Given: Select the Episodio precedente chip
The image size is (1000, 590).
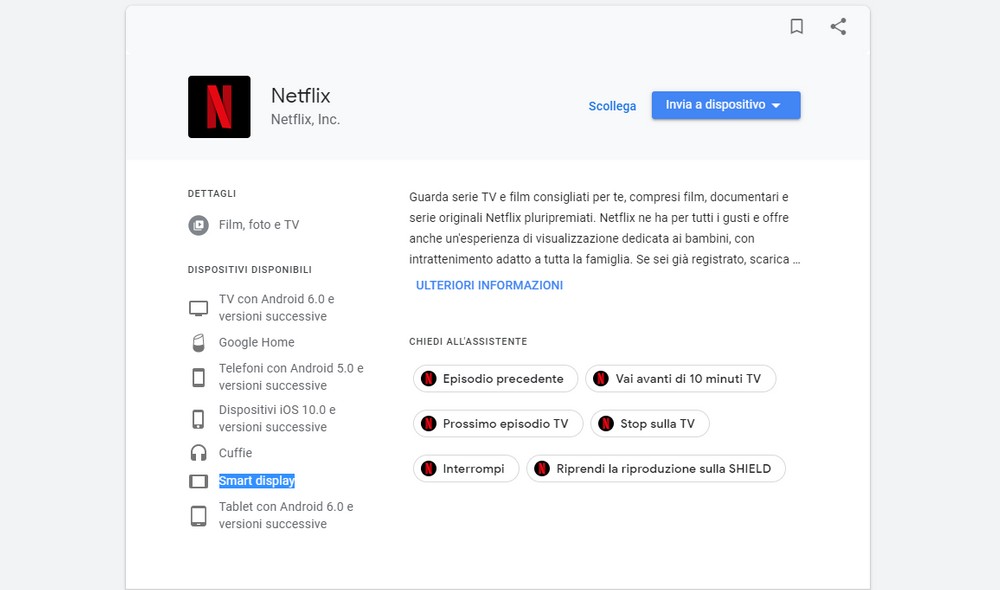Looking at the screenshot, I should (x=495, y=379).
